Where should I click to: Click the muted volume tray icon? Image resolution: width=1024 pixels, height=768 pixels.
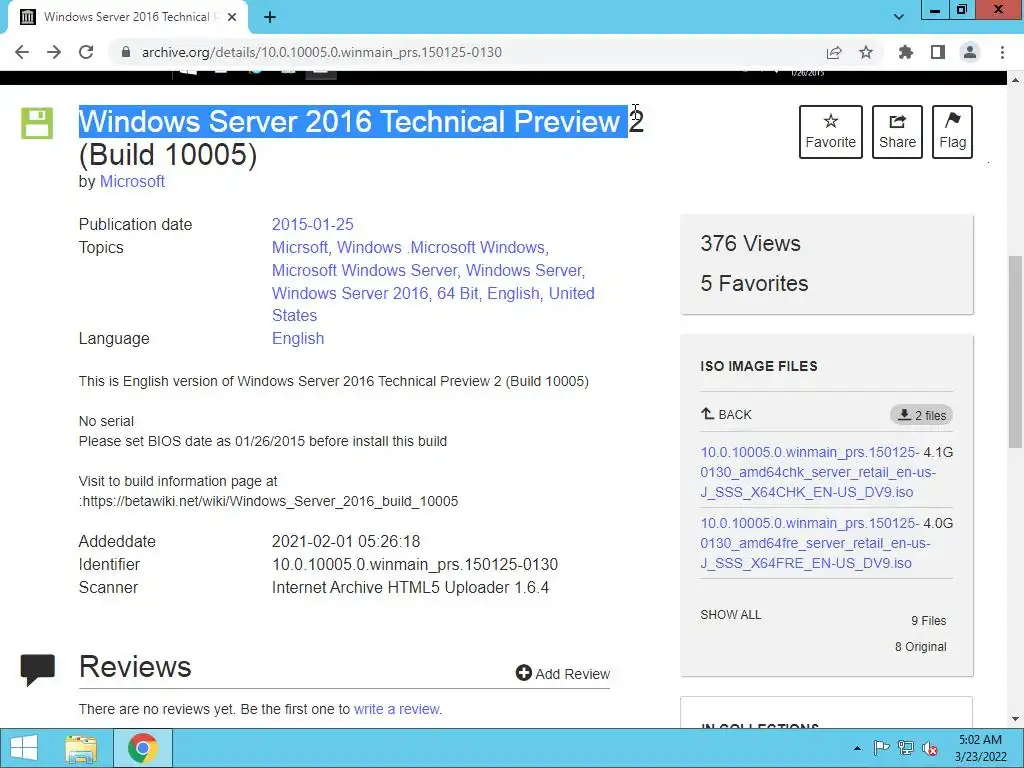click(x=930, y=748)
